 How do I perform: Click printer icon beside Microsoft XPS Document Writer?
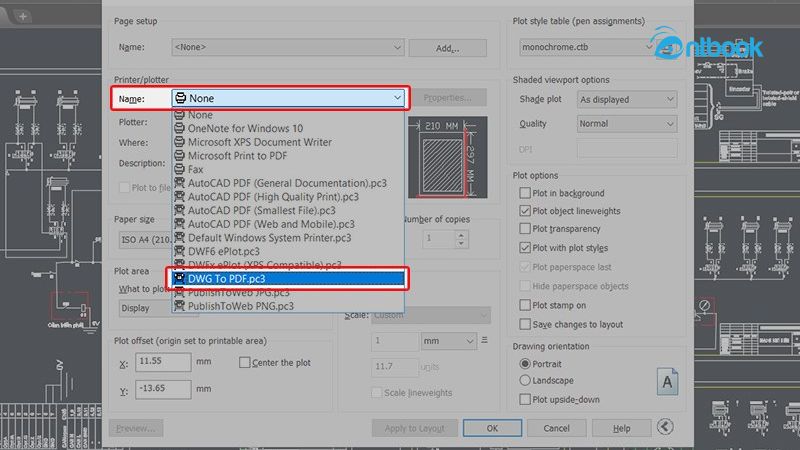point(179,142)
